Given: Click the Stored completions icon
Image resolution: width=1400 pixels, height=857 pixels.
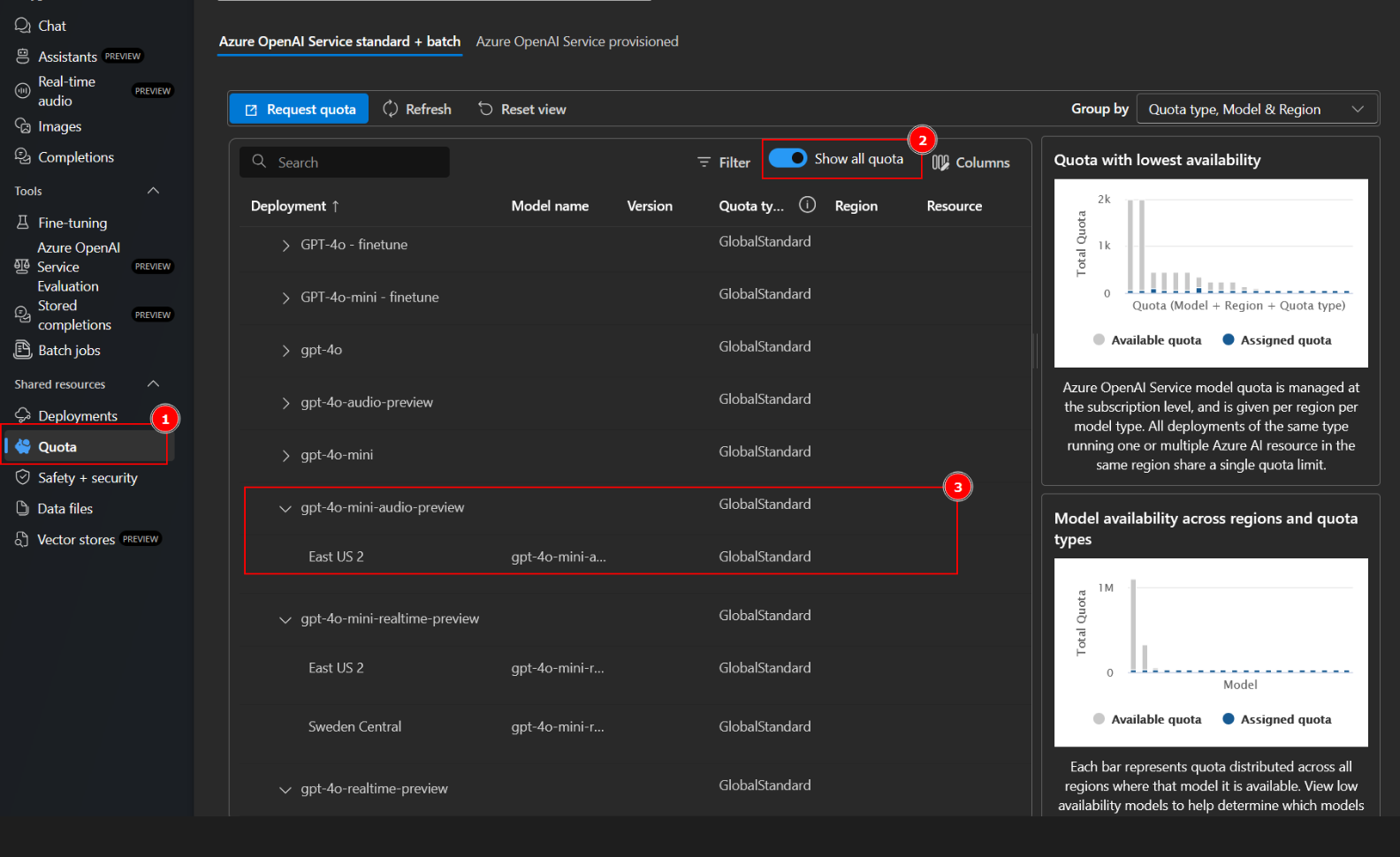Looking at the screenshot, I should [23, 315].
